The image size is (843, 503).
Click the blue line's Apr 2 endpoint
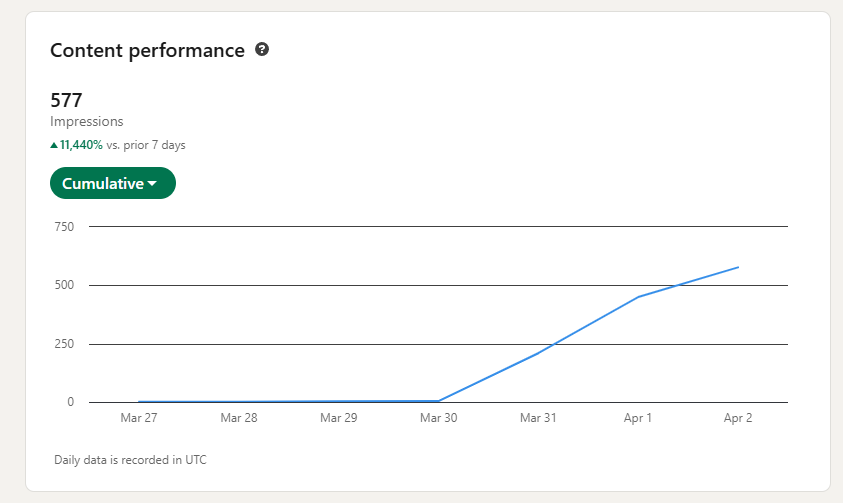(738, 267)
